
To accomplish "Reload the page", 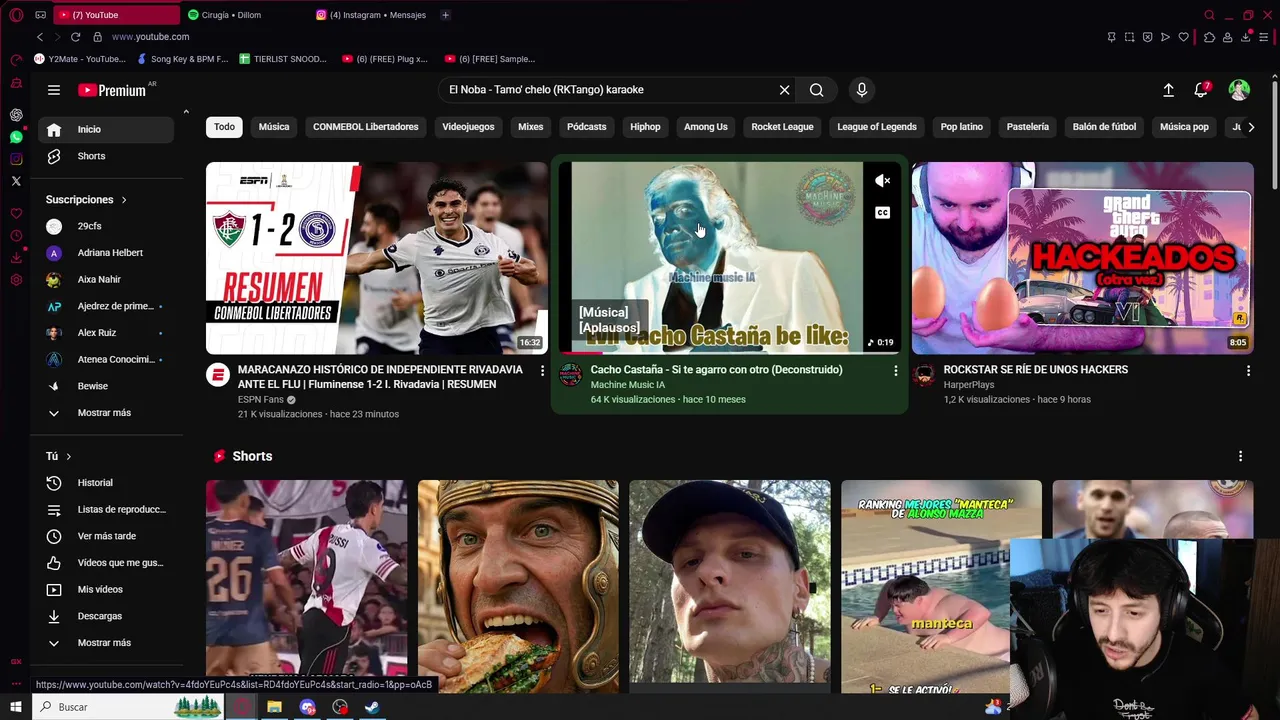I will click(x=75, y=37).
